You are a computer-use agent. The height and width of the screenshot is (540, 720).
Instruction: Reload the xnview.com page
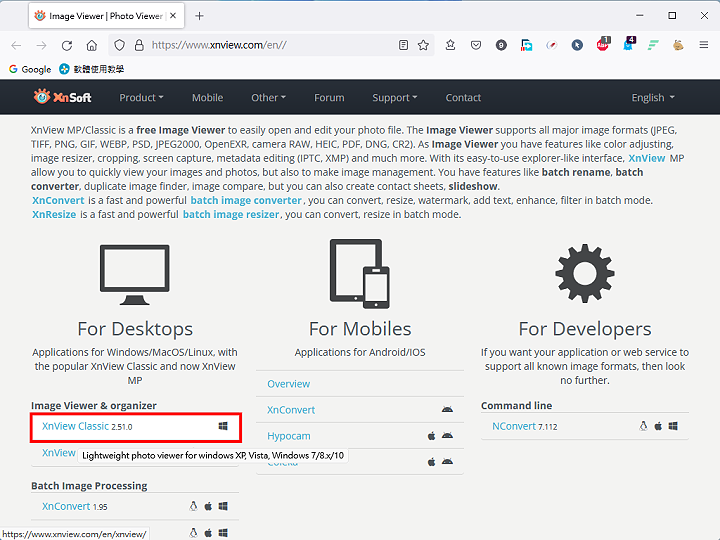67,45
